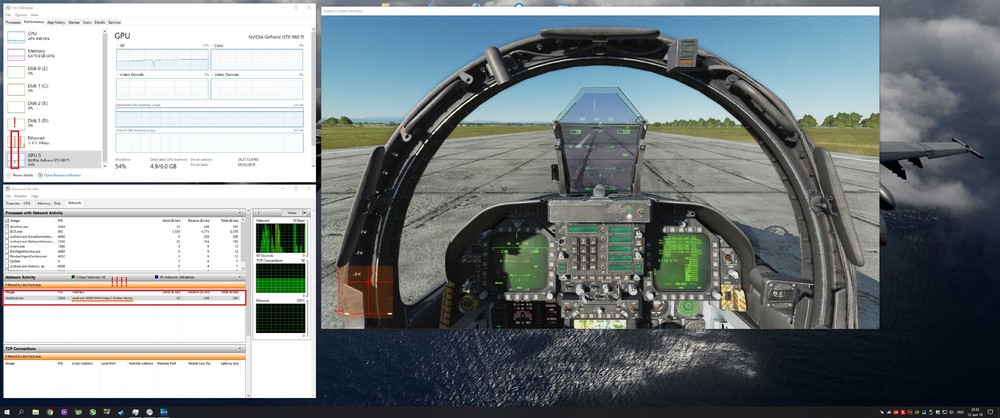Open the Startup tab in Task Manager

click(x=74, y=22)
